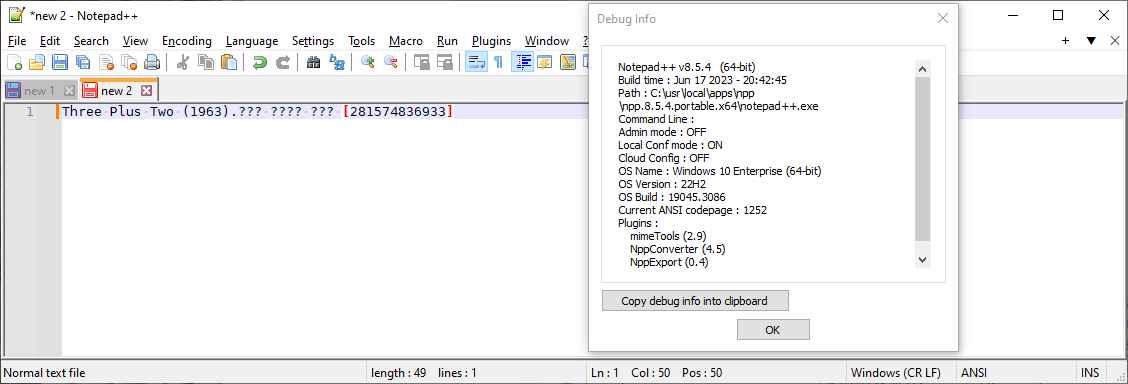Open the Settings menu
Viewport: 1128px width, 384px height.
[313, 41]
